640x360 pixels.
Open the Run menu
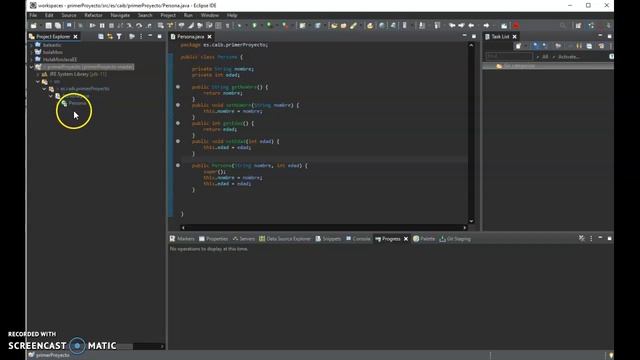click(188, 15)
